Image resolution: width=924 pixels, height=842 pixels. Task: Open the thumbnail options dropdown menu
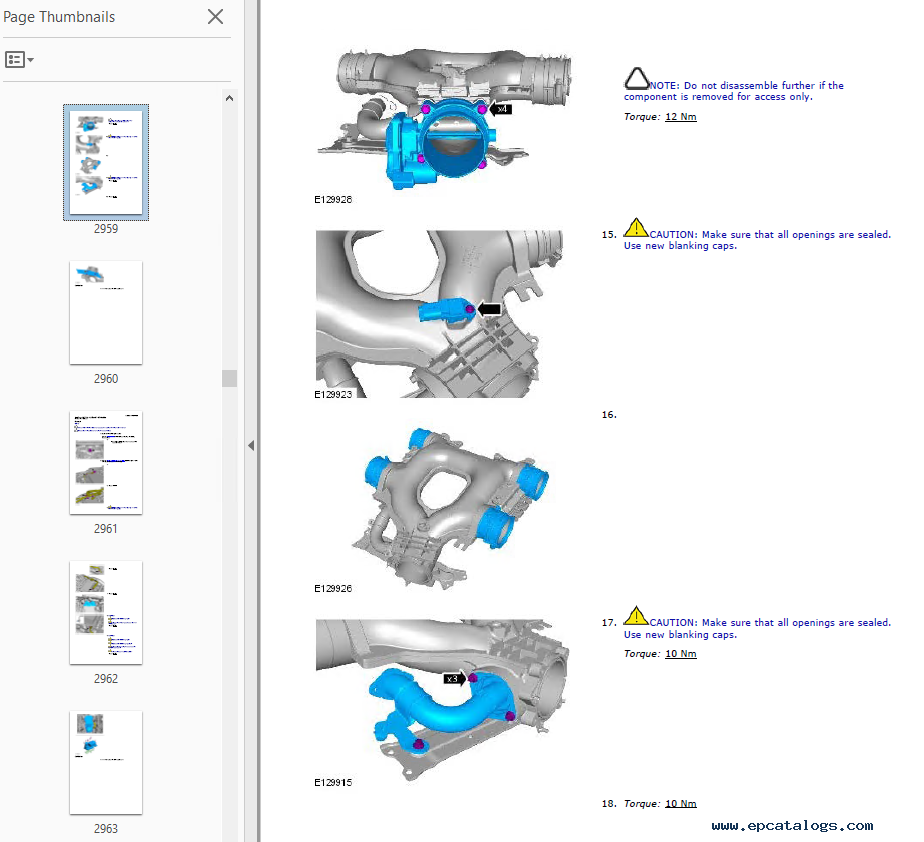pyautogui.click(x=19, y=60)
